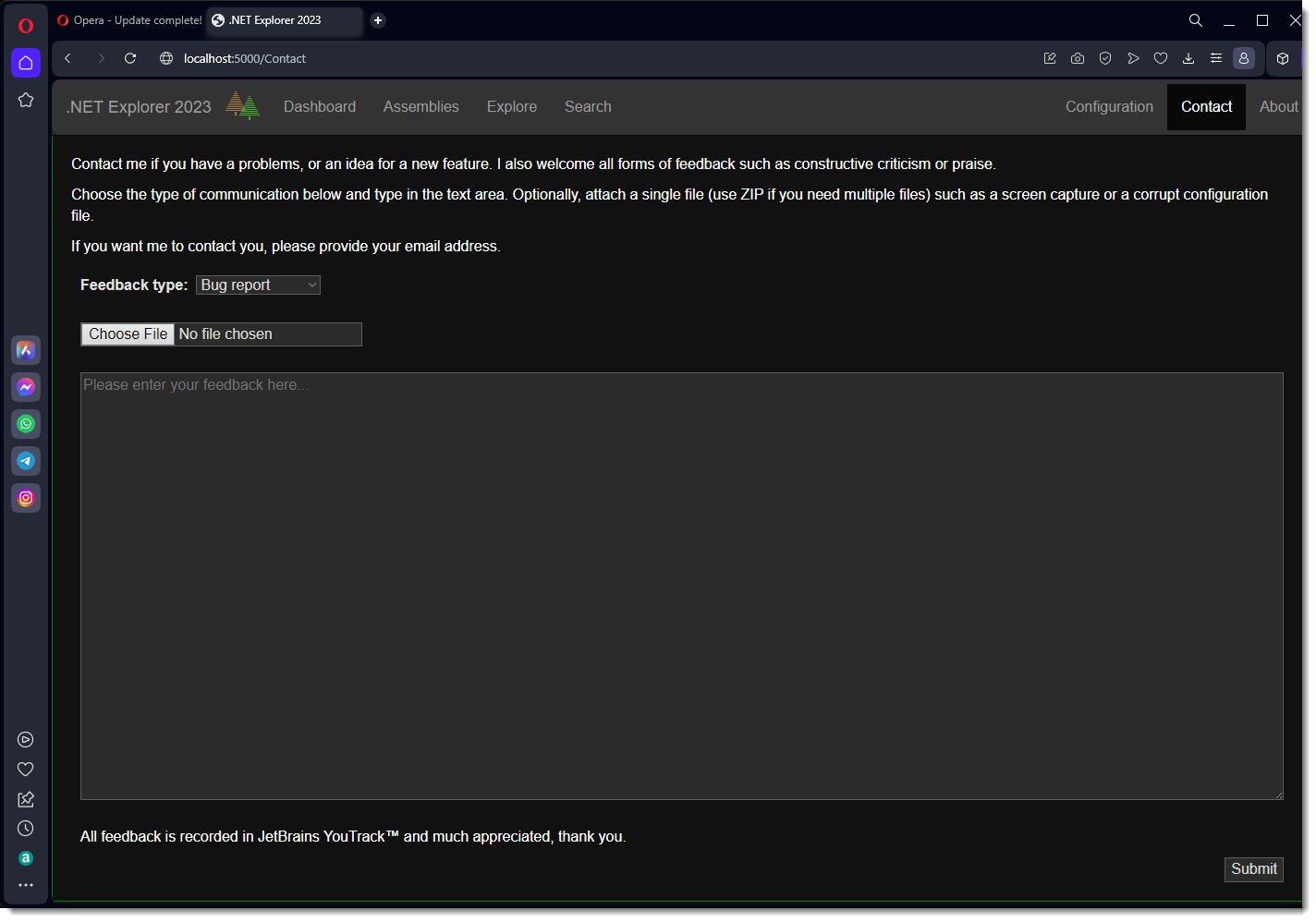Open the profile account icon
This screenshot has width=1316, height=922.
click(x=1244, y=58)
